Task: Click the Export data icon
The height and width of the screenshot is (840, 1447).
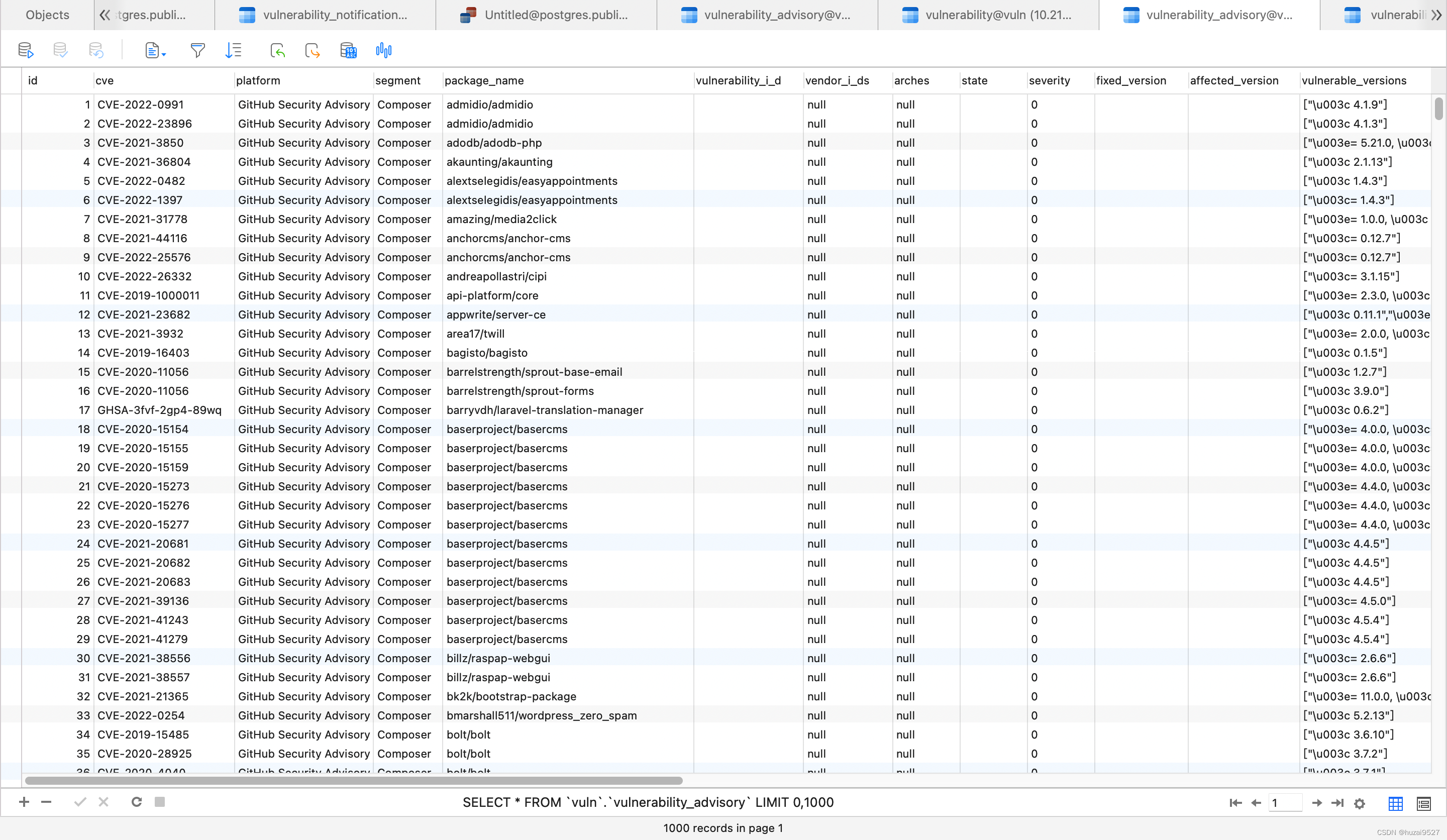Action: 313,51
